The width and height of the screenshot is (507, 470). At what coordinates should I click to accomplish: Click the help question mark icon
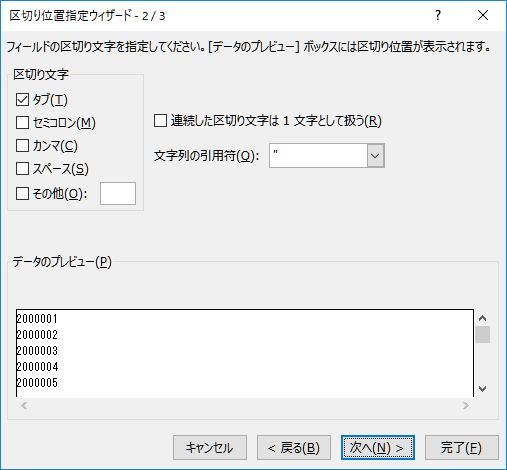438,15
